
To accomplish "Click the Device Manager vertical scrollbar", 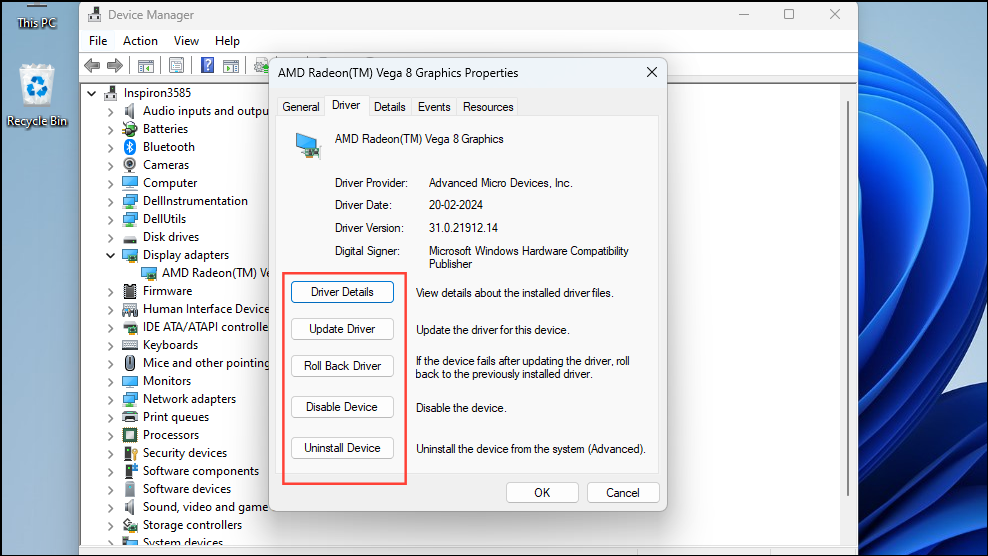I will tap(848, 296).
